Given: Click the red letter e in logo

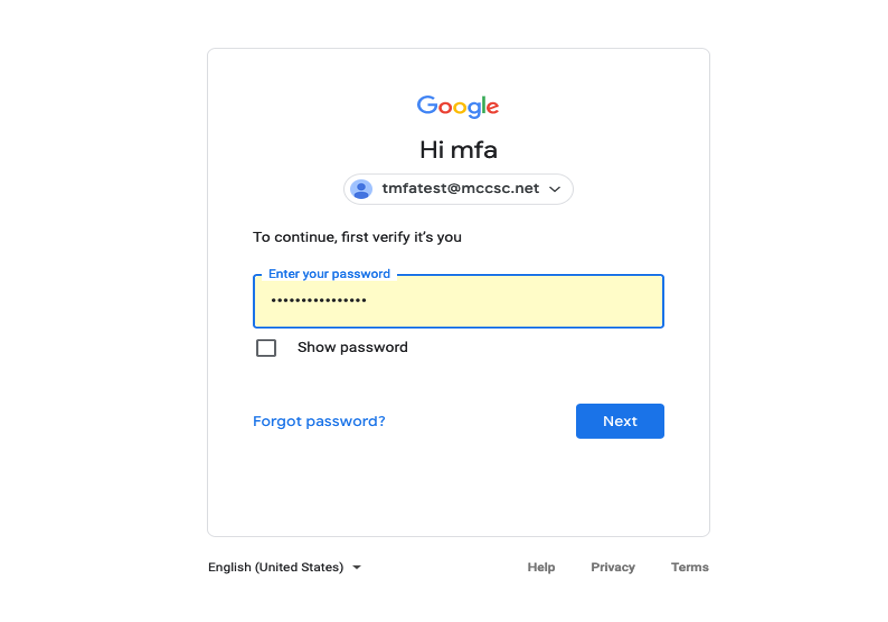Looking at the screenshot, I should coord(492,107).
